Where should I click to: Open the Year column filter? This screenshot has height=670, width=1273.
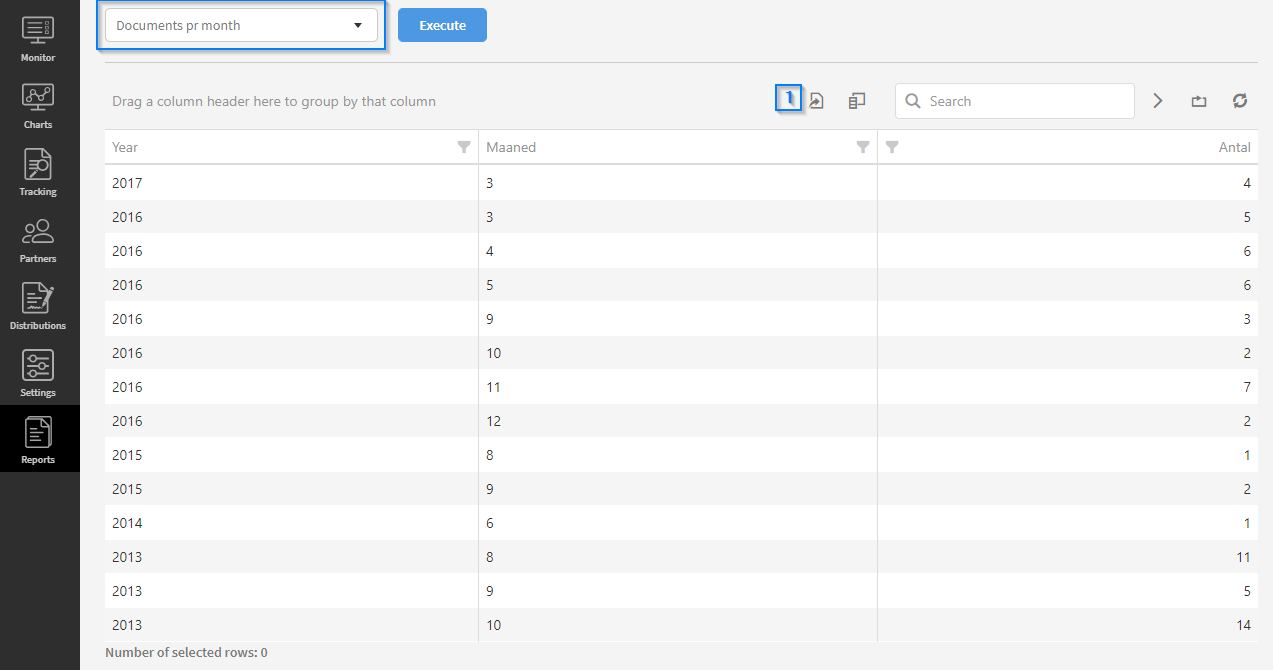464,147
